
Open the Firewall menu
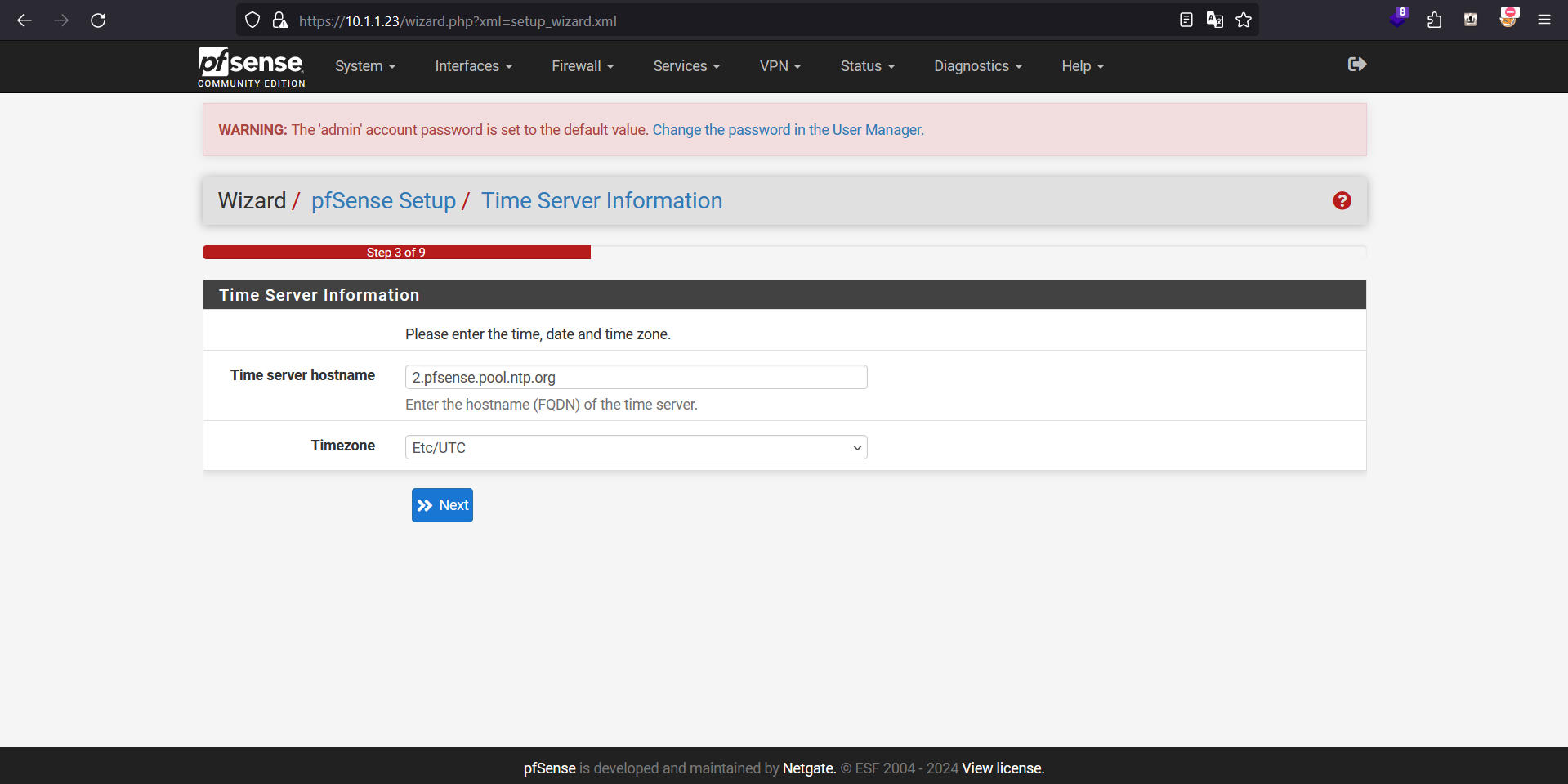[583, 66]
